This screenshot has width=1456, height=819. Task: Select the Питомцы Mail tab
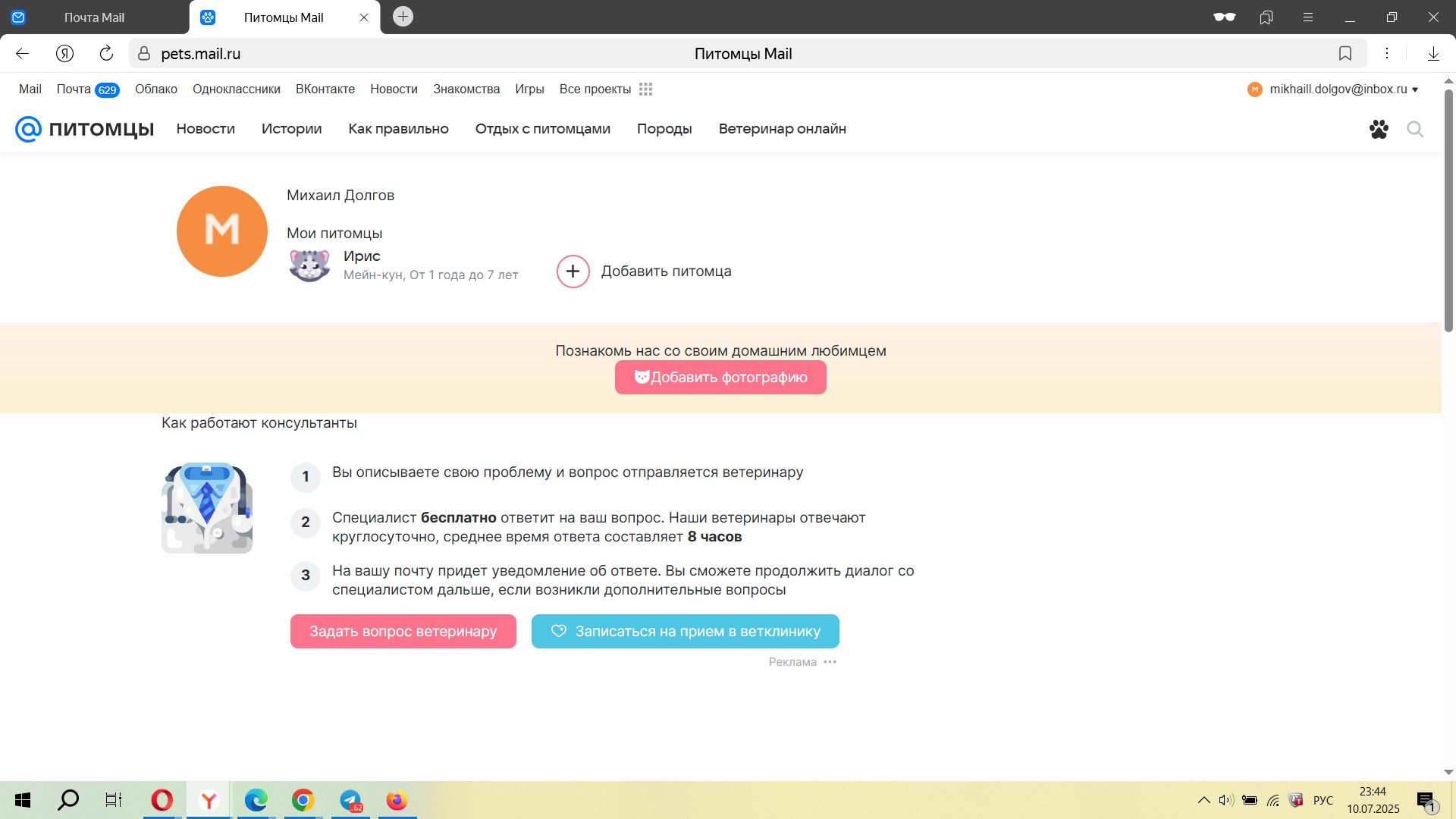284,17
